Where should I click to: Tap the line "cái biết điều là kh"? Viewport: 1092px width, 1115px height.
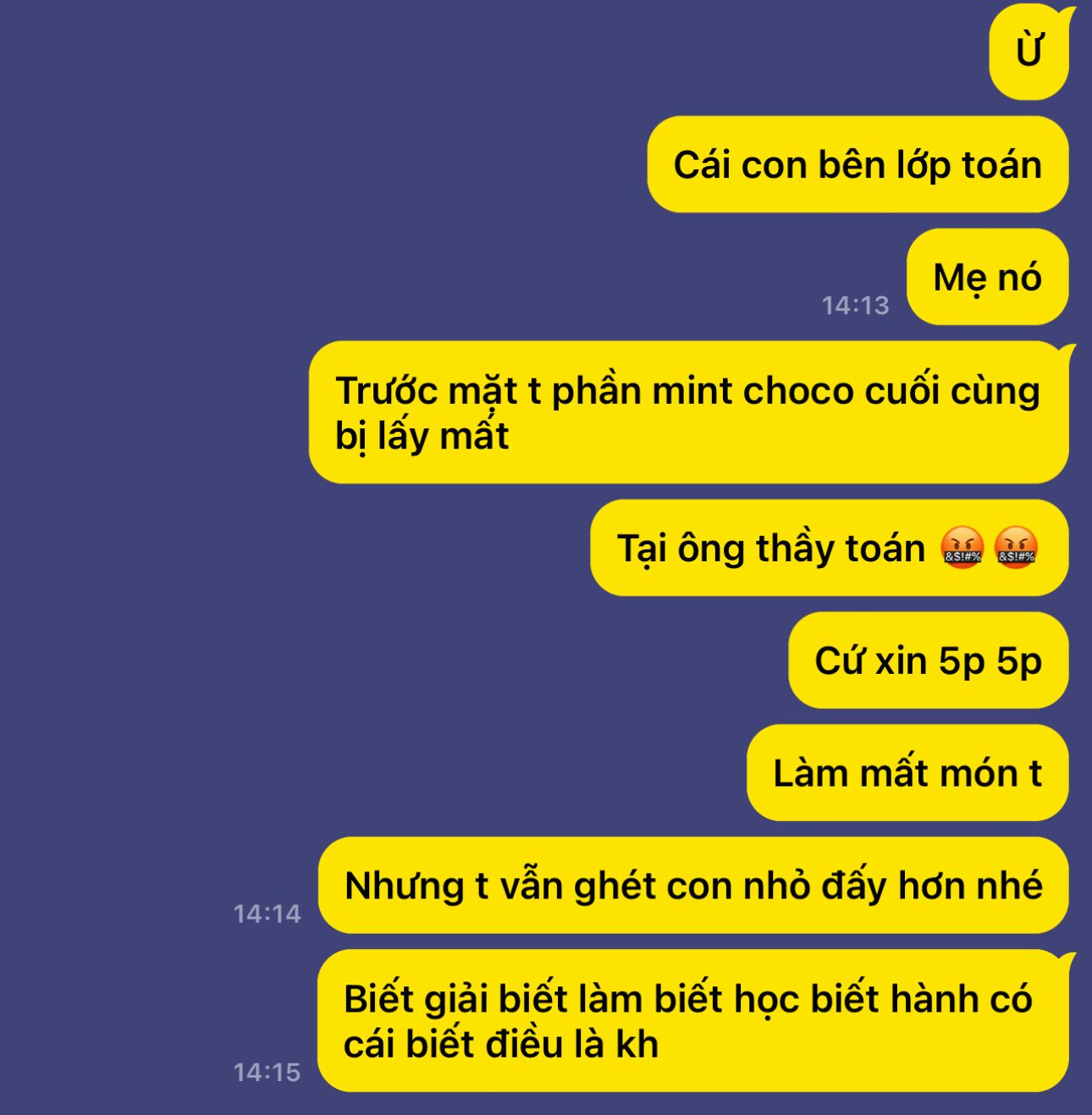point(501,1044)
